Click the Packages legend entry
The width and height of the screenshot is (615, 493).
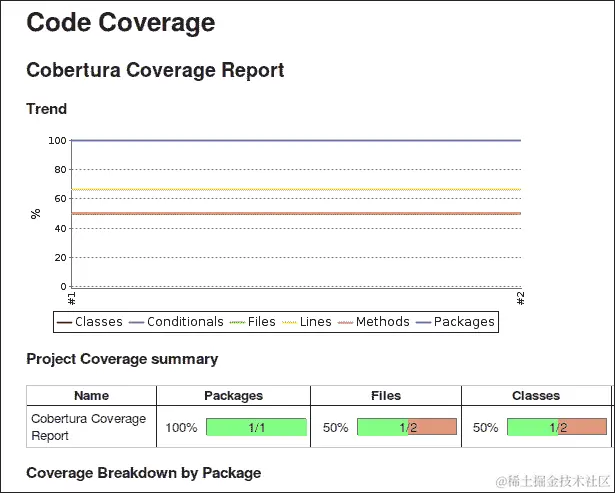point(455,322)
